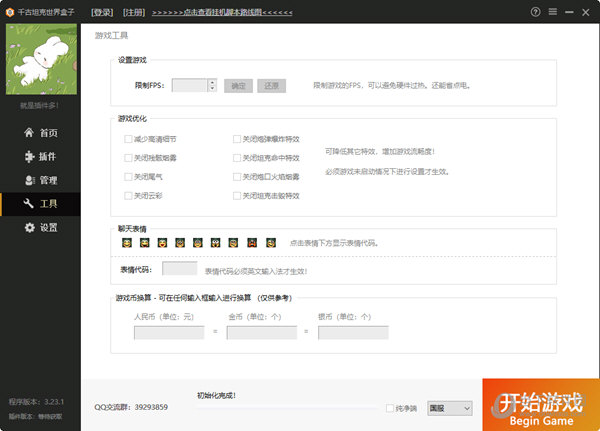Check the 关闭尾气 option
The image size is (600, 431).
tap(128, 177)
